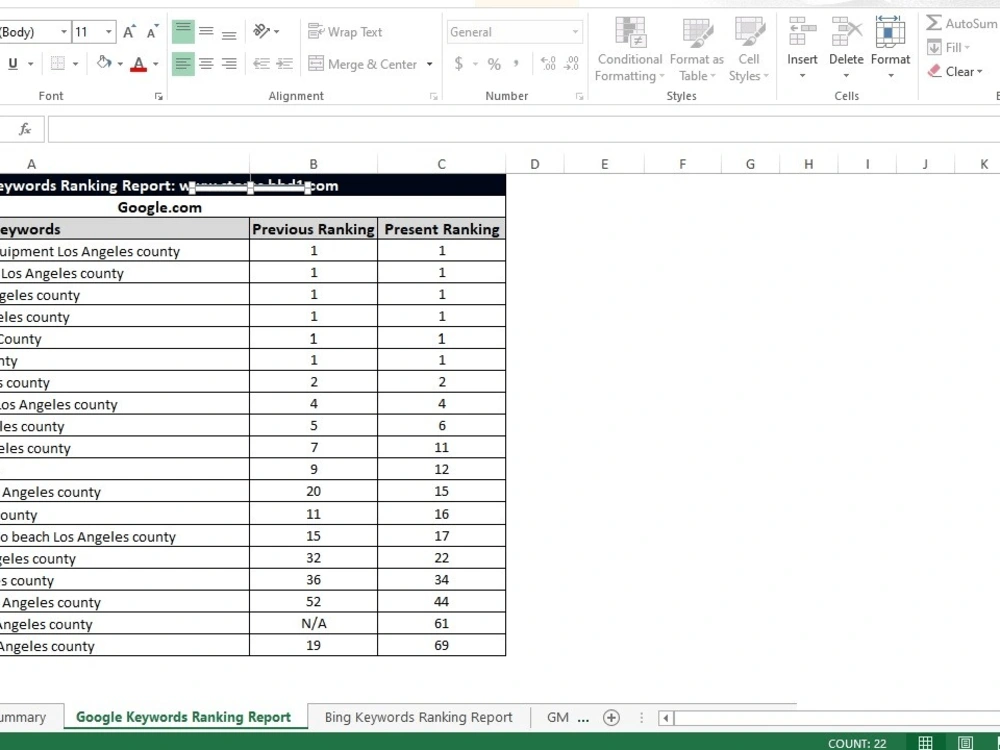The height and width of the screenshot is (750, 1000).
Task: Click AutoSum
Action: 962,24
